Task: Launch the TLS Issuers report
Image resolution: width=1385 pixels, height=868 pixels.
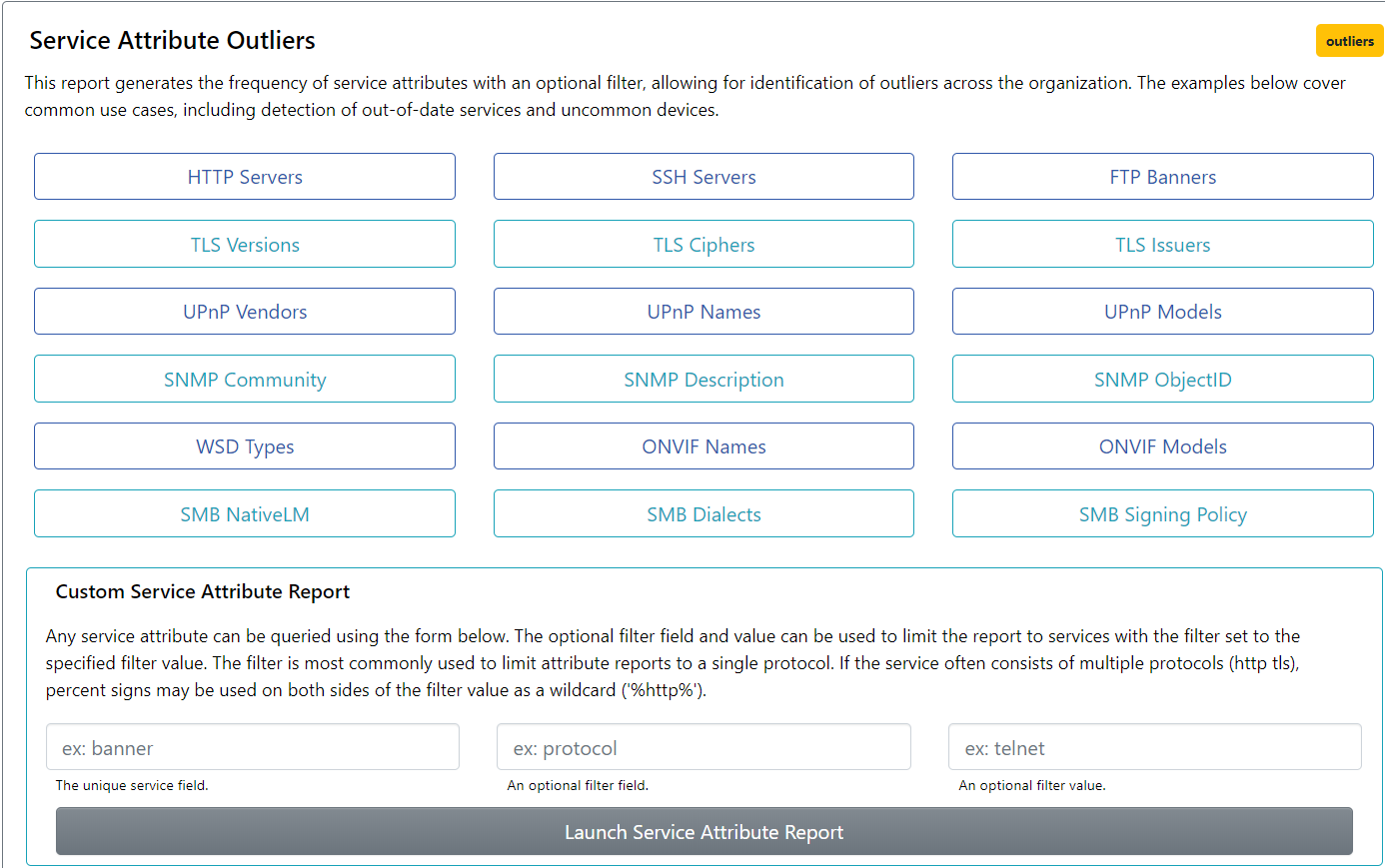Action: pyautogui.click(x=1162, y=244)
